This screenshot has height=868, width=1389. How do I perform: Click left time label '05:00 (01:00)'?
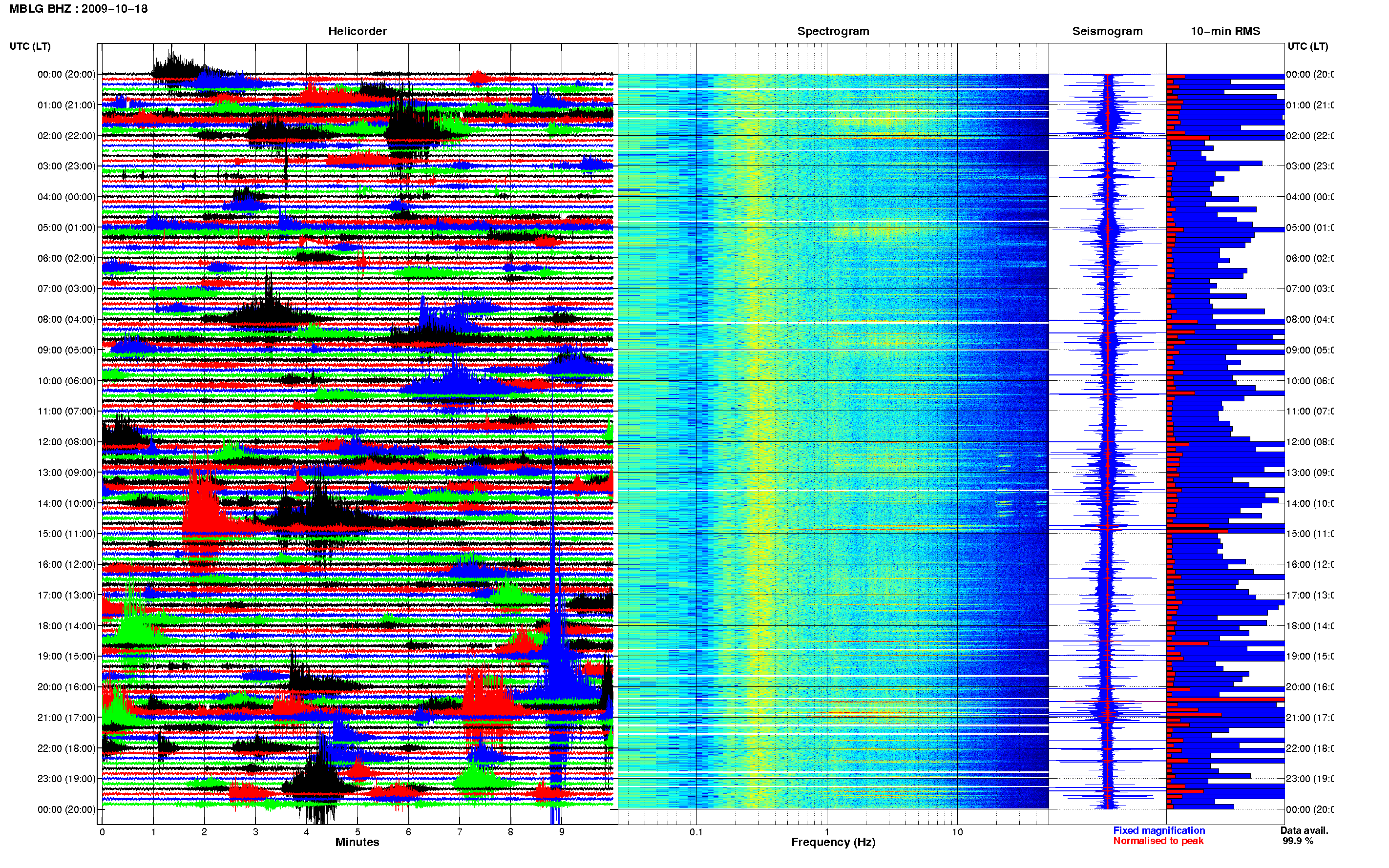(x=66, y=227)
